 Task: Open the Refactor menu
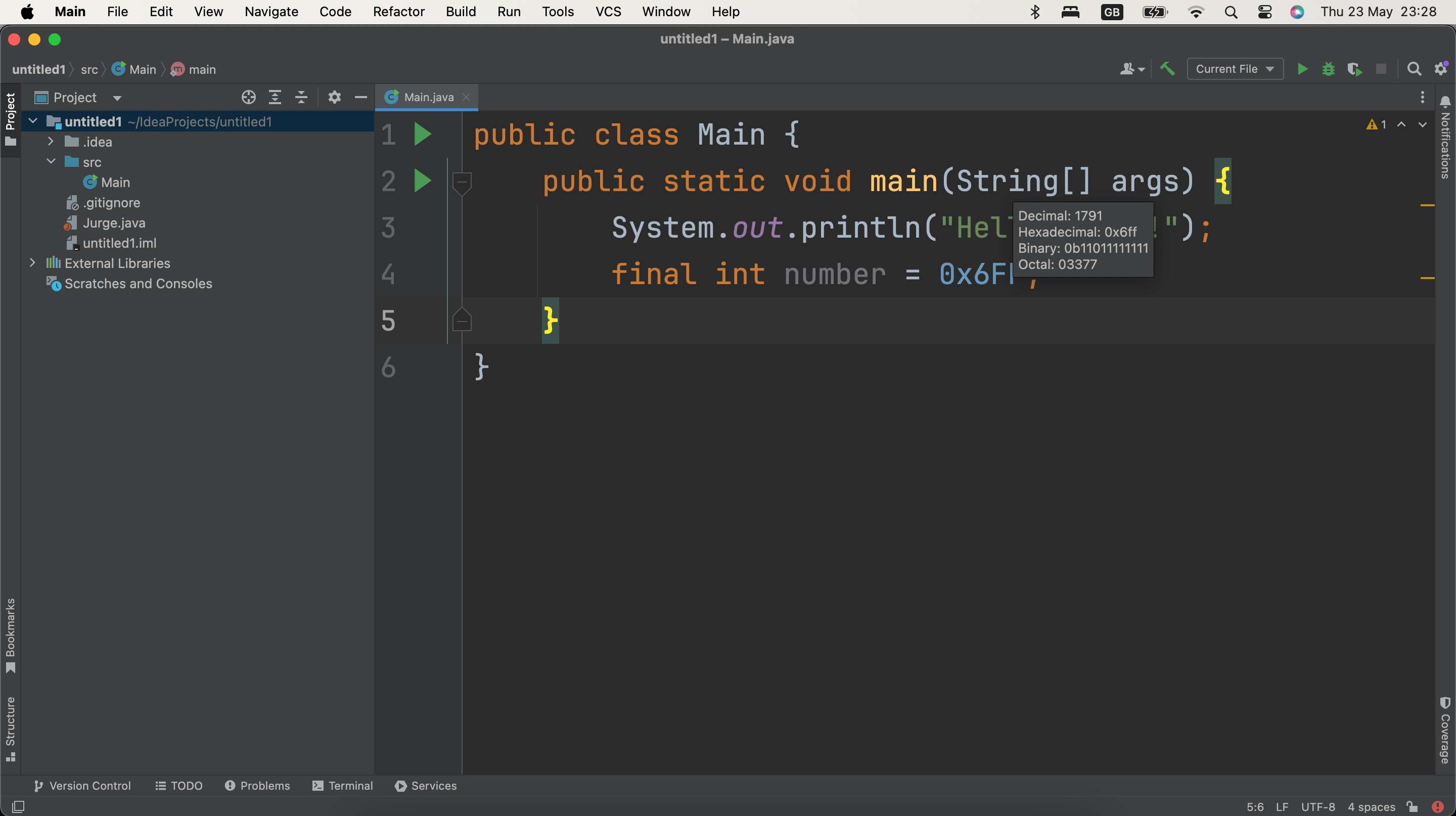pyautogui.click(x=398, y=11)
